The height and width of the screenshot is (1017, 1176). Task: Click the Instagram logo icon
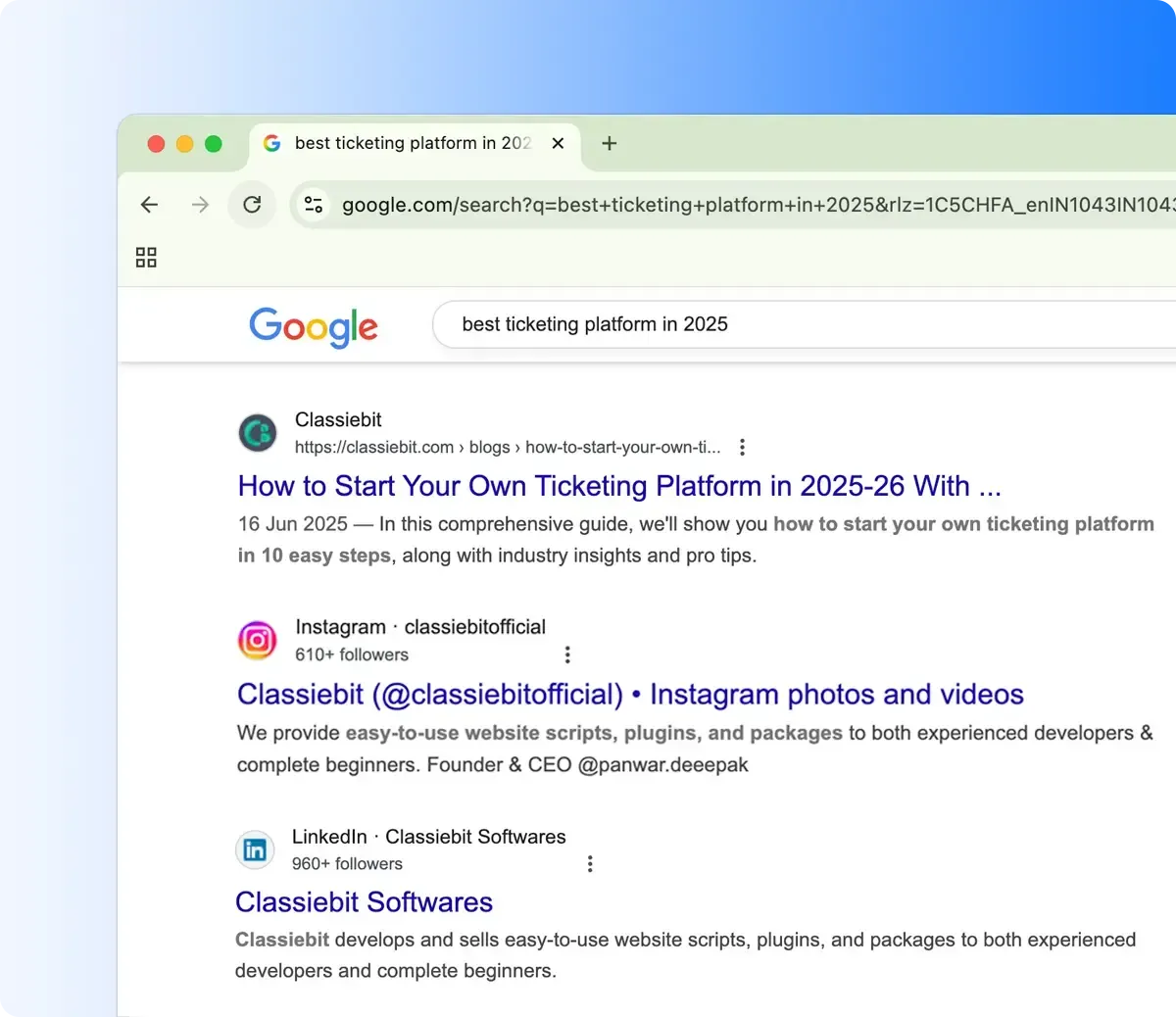(258, 641)
